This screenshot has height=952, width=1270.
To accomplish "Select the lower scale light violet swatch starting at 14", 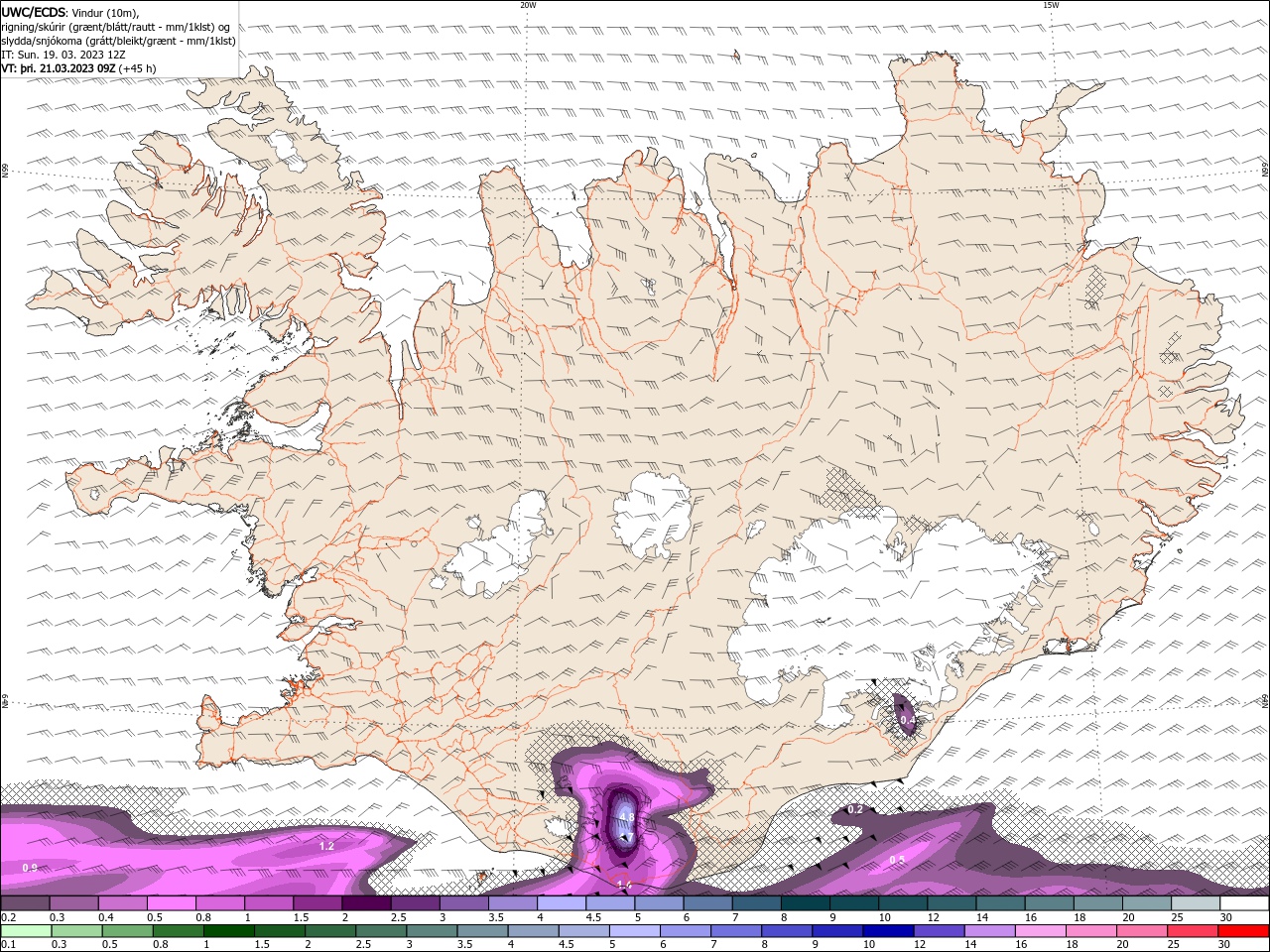I will pyautogui.click(x=989, y=931).
